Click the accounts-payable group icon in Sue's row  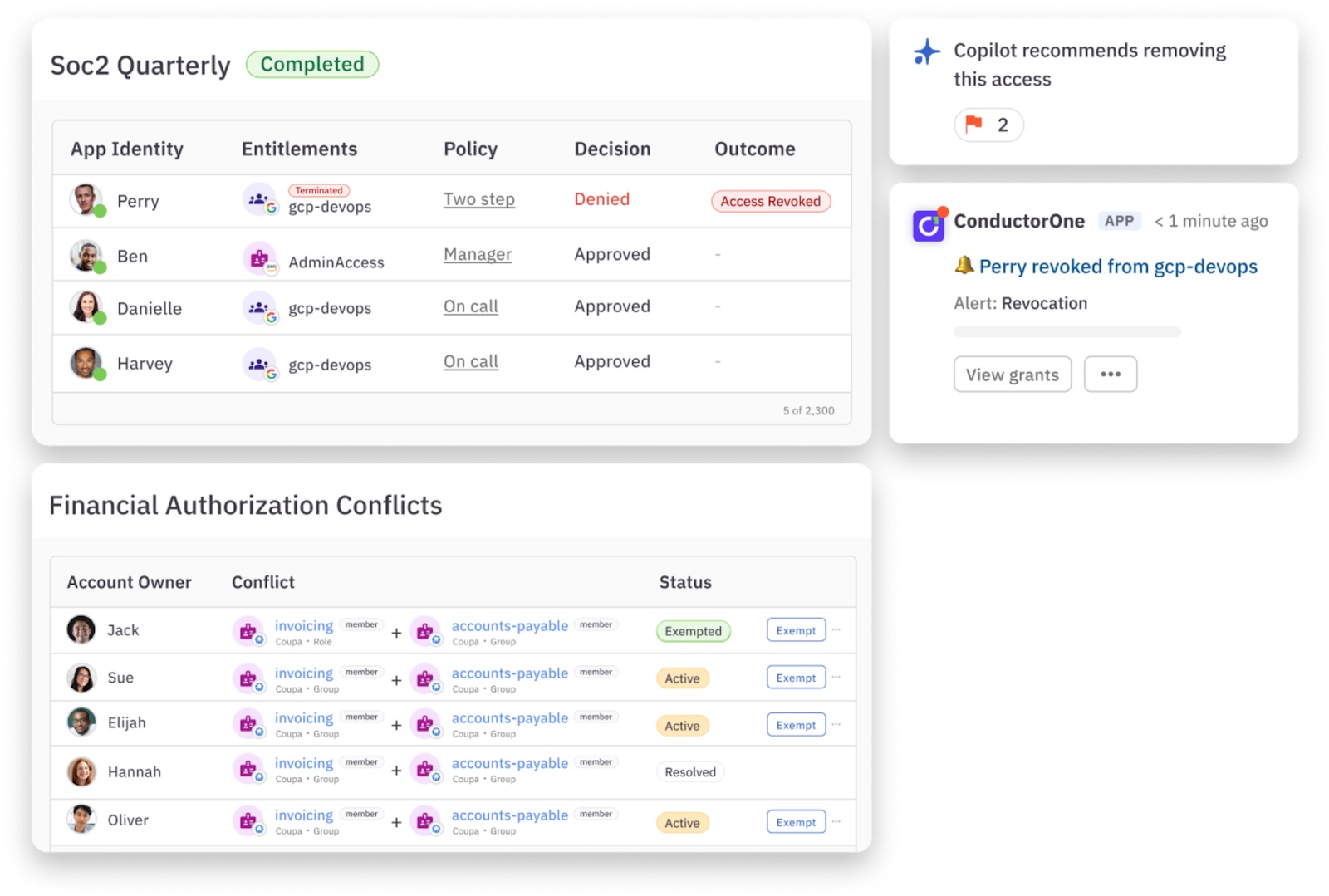[x=428, y=678]
